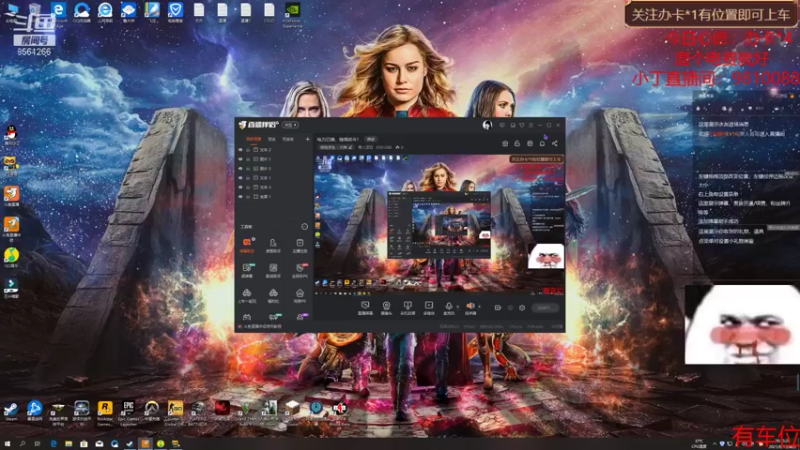
Task: Open Mail app from taskbar
Action: [99, 444]
